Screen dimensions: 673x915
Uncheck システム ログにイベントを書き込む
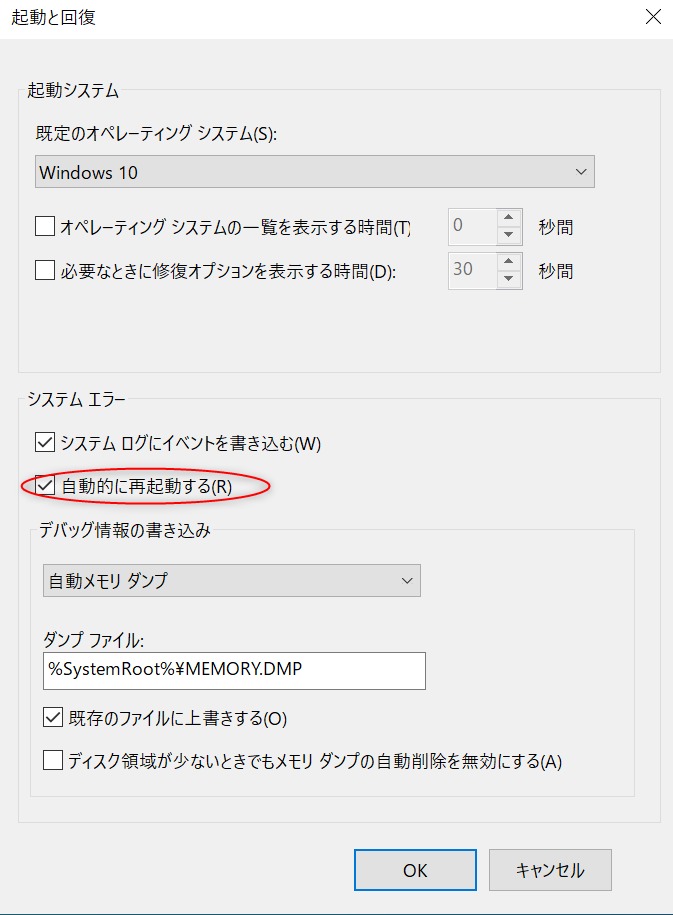(x=45, y=442)
